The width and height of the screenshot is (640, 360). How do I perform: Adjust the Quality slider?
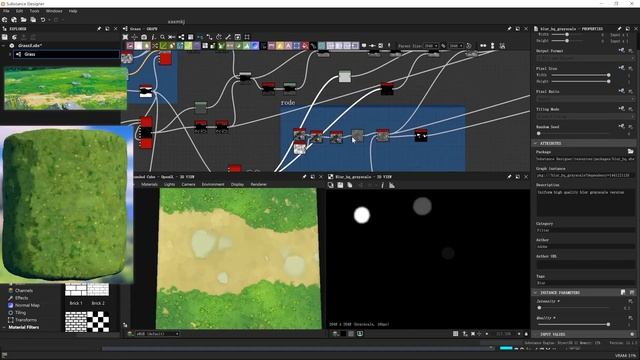573,324
